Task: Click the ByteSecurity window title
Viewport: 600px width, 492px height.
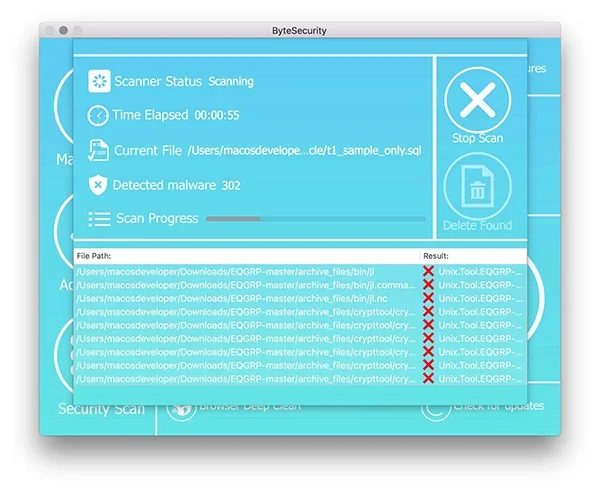Action: [299, 31]
